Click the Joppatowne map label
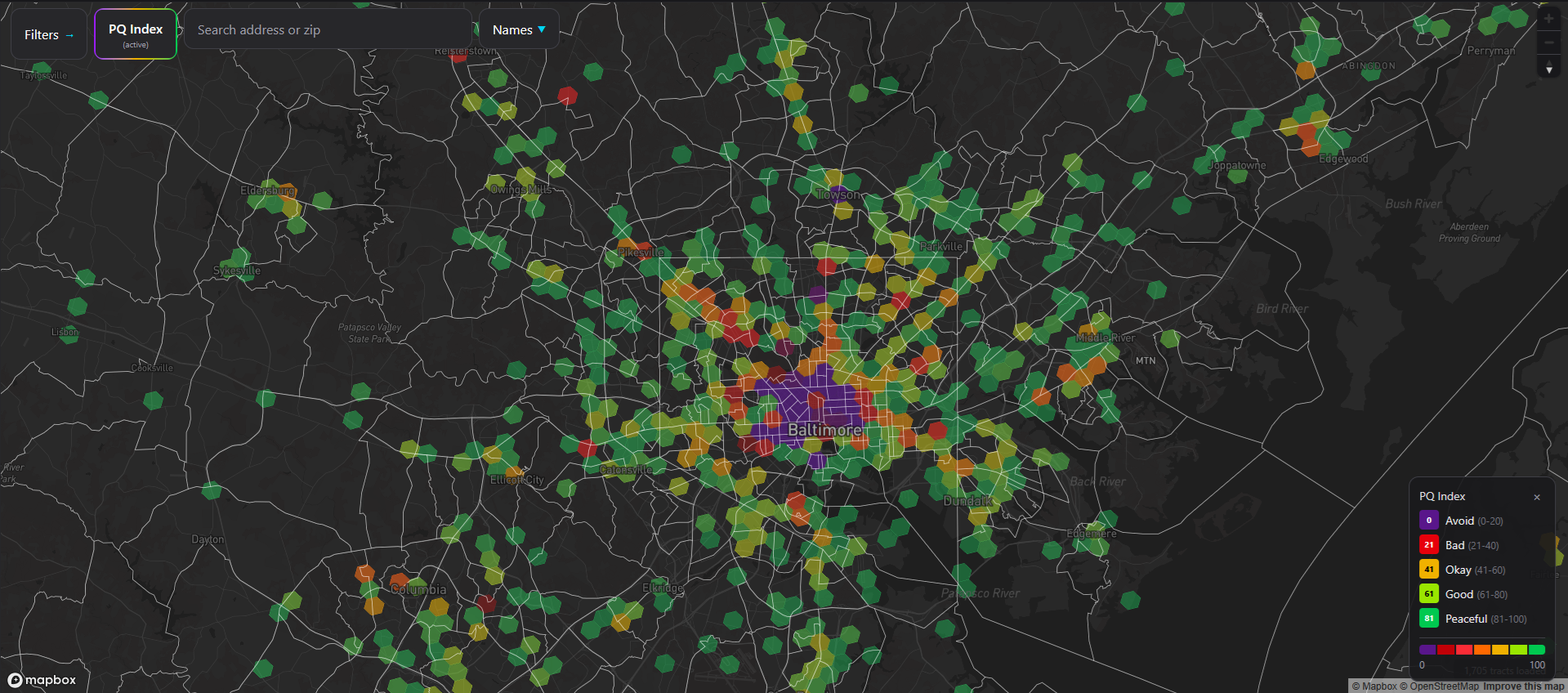This screenshot has height=693, width=1568. point(1237,165)
